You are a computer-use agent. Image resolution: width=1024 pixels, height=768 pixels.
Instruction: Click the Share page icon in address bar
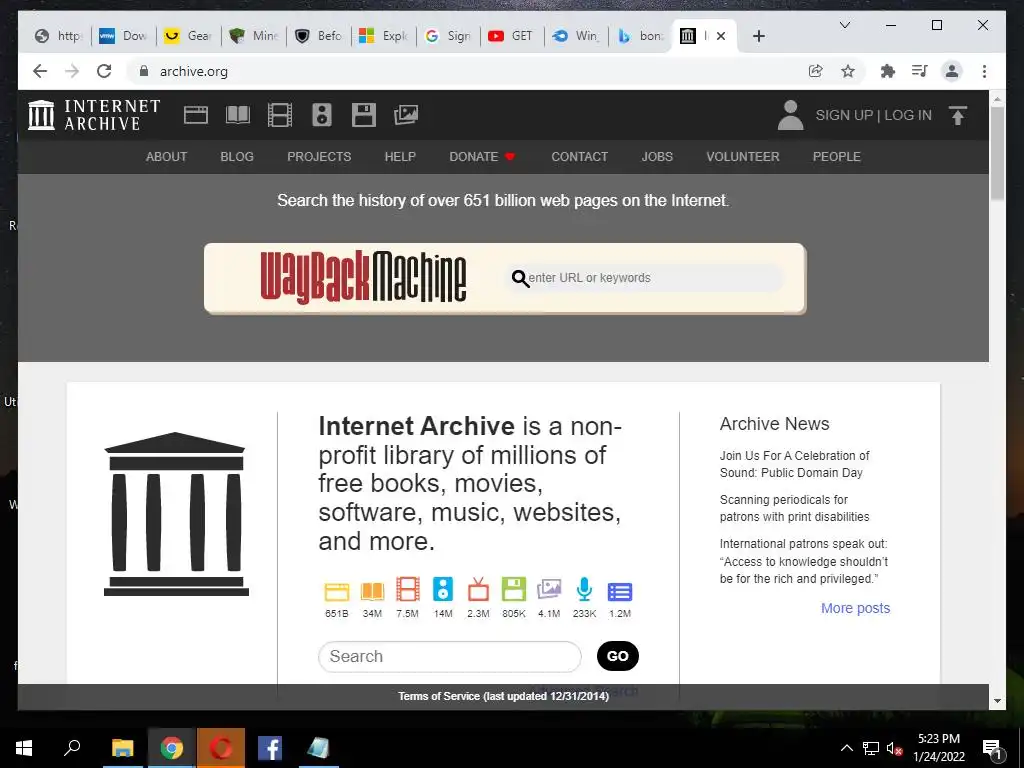click(815, 71)
